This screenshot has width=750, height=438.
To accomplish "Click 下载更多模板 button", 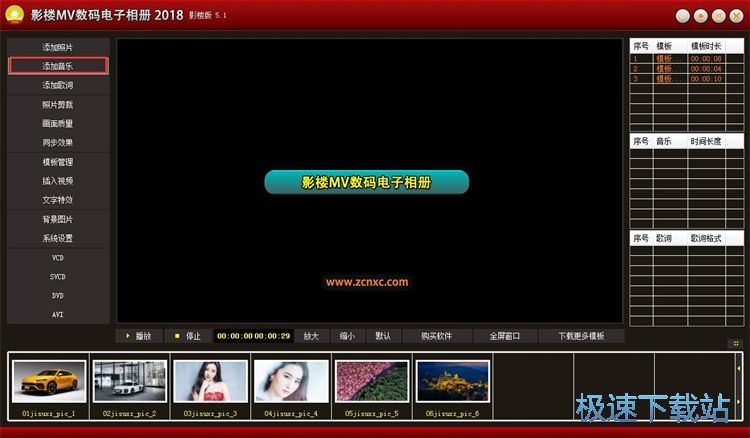I will coord(582,336).
